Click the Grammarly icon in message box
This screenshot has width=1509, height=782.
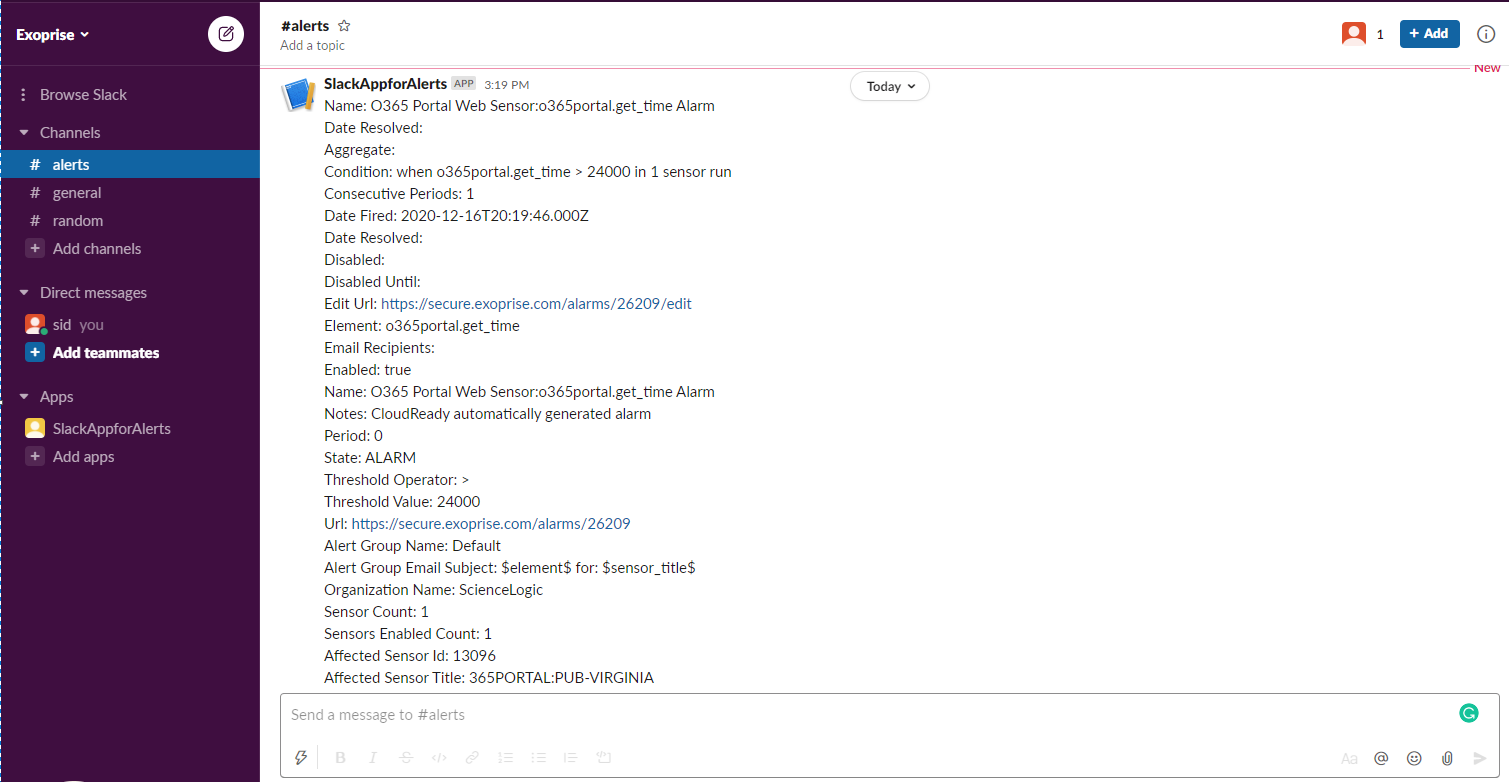tap(1468, 713)
